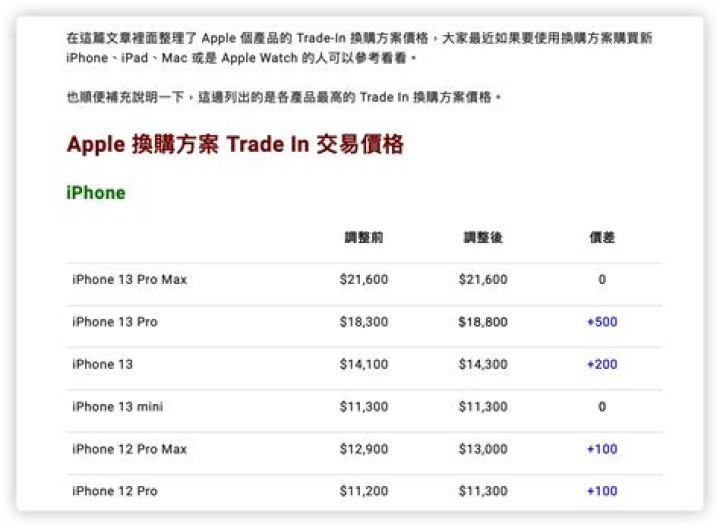Click the intro paragraph beginning 在這篇文章裡面
The width and height of the screenshot is (720, 527).
[360, 48]
